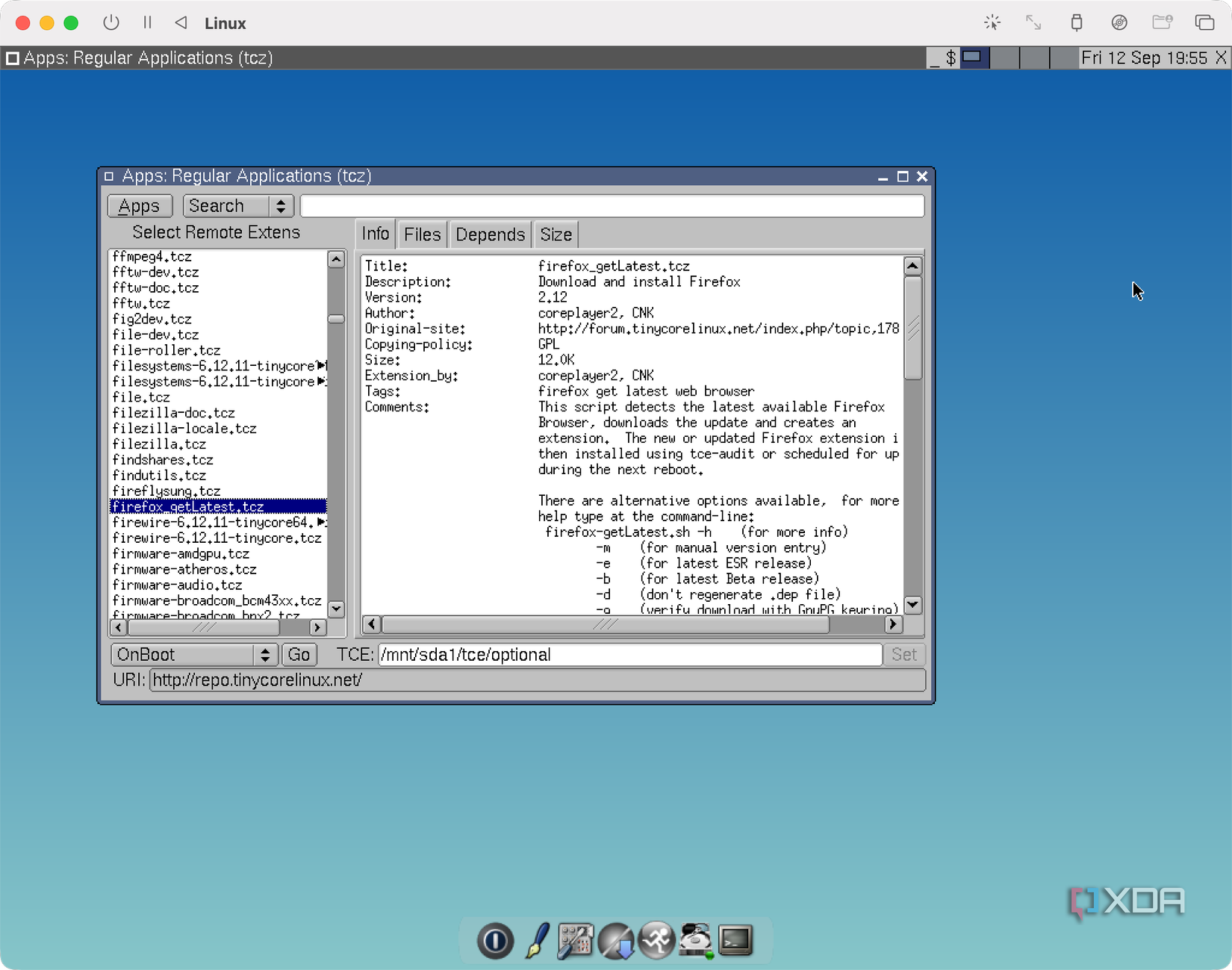Click the Go button

(x=299, y=655)
